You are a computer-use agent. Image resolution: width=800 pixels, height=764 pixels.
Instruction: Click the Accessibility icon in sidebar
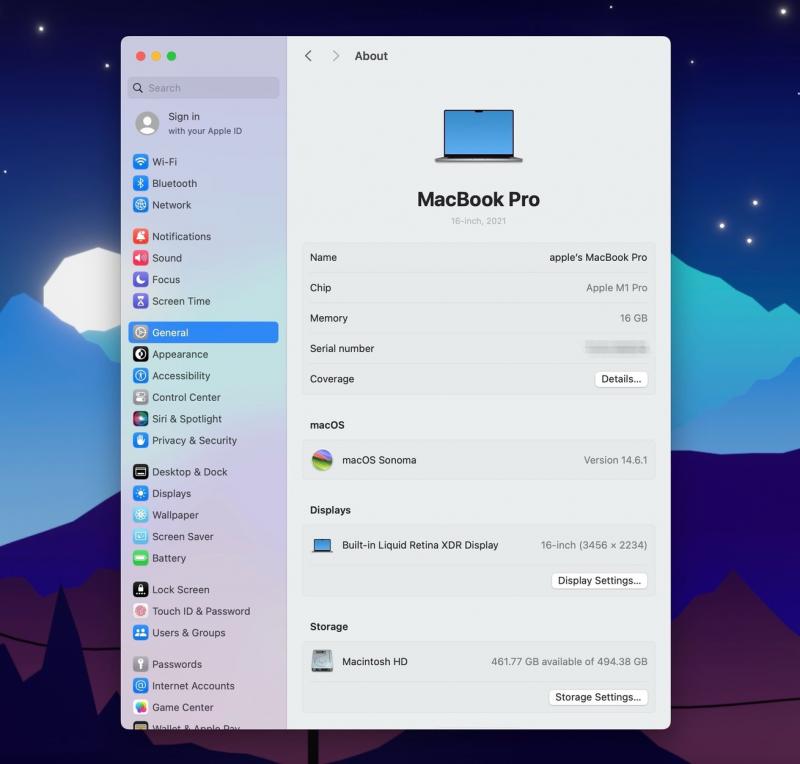point(140,376)
